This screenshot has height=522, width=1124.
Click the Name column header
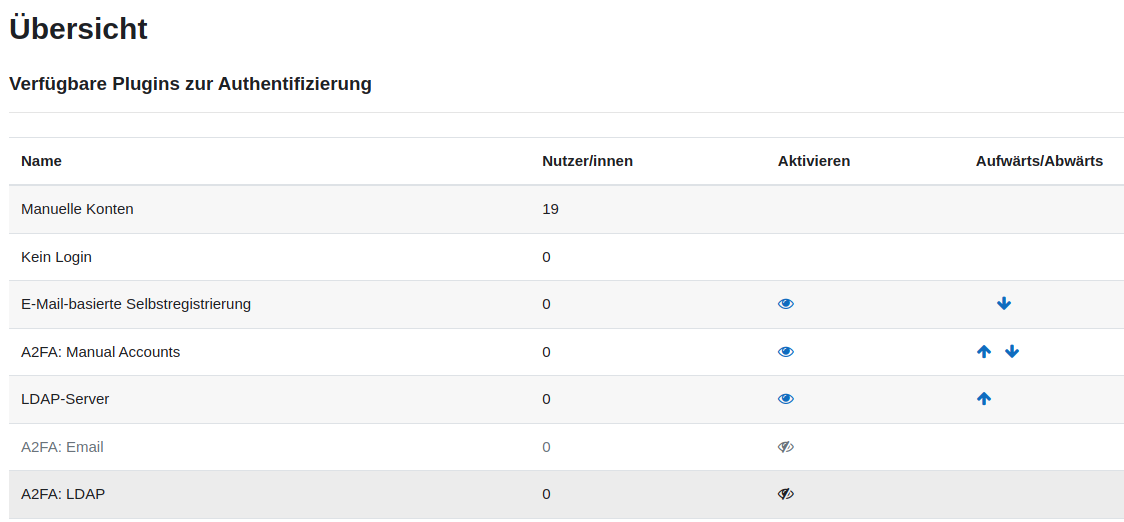tap(41, 161)
